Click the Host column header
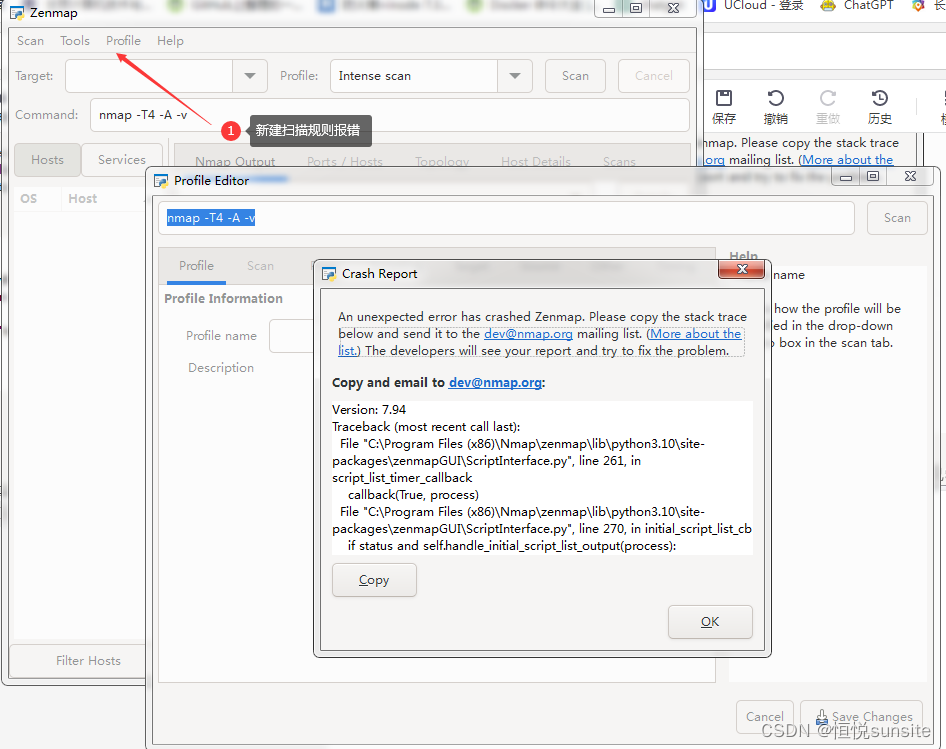Image resolution: width=946 pixels, height=749 pixels. click(83, 199)
